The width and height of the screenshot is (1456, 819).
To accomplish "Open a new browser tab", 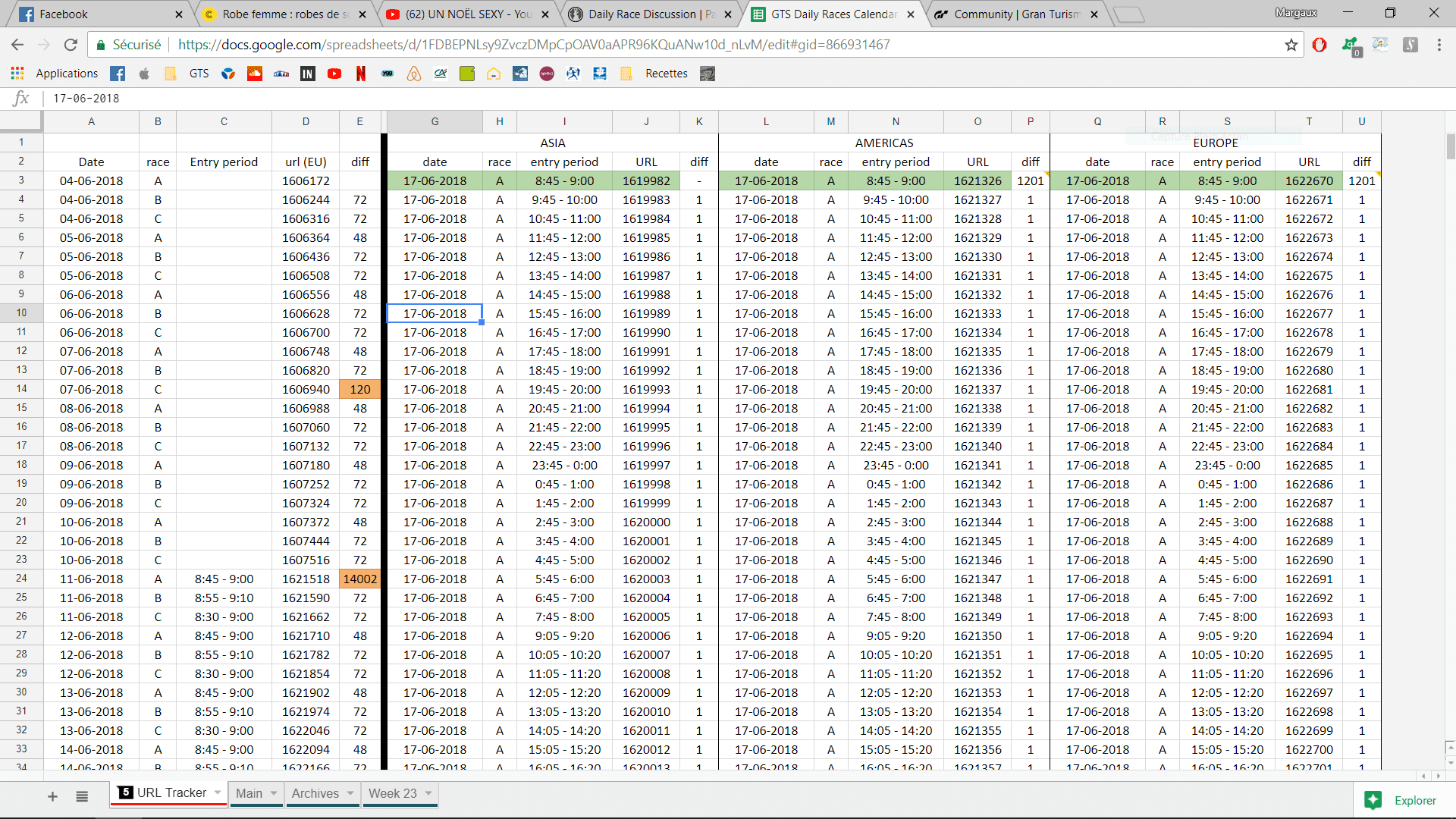I will 1128,14.
